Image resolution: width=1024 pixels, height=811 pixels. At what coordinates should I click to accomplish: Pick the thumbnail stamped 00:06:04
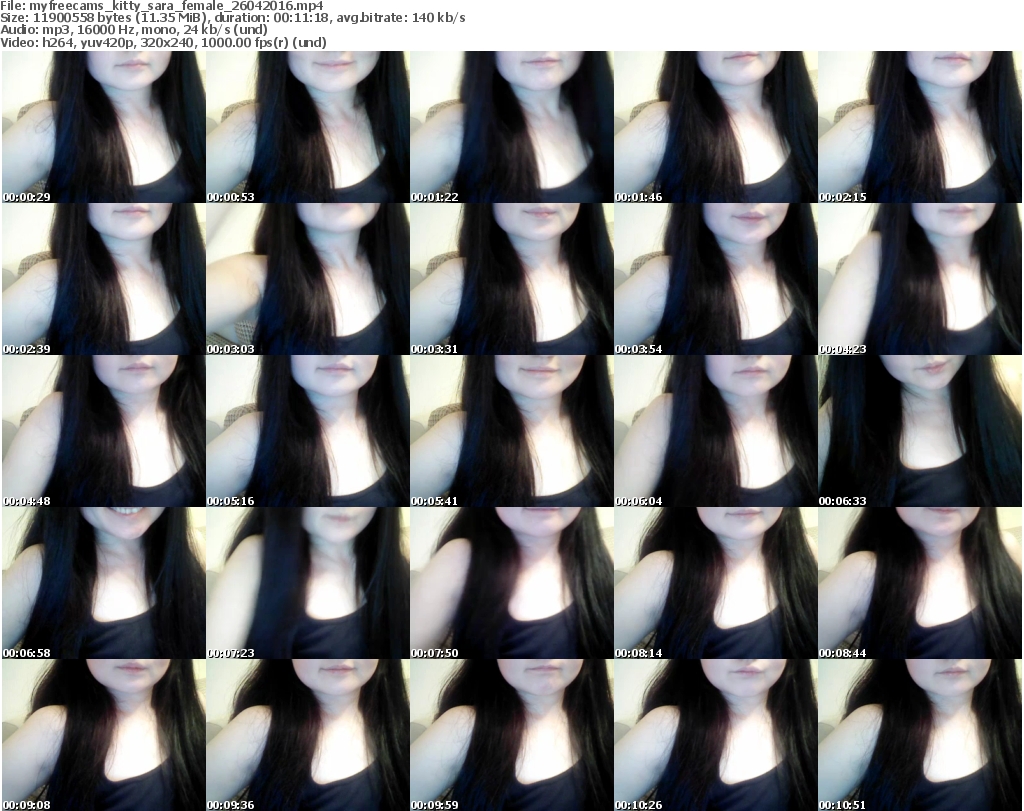coord(716,432)
